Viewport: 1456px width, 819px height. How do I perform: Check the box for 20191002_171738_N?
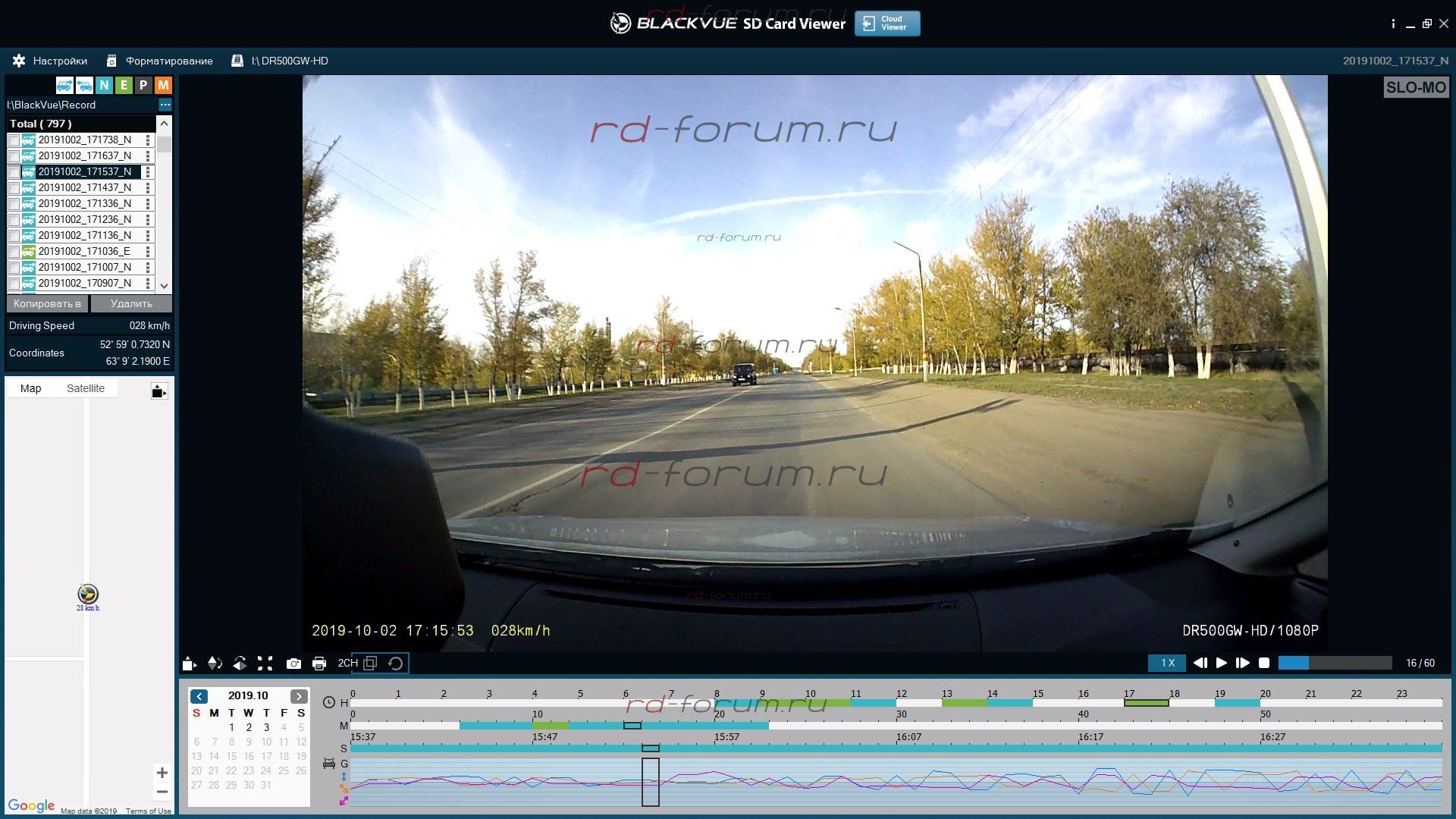pos(14,140)
